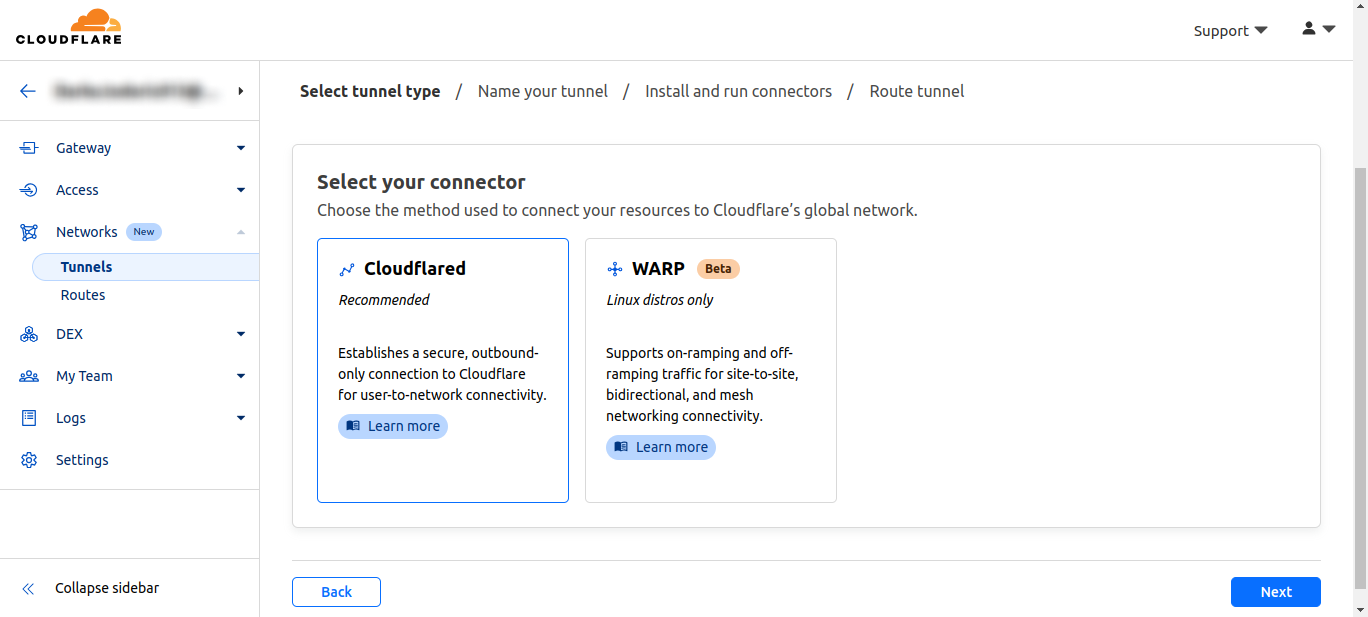Open Learn more link under Cloudflared

tap(393, 426)
